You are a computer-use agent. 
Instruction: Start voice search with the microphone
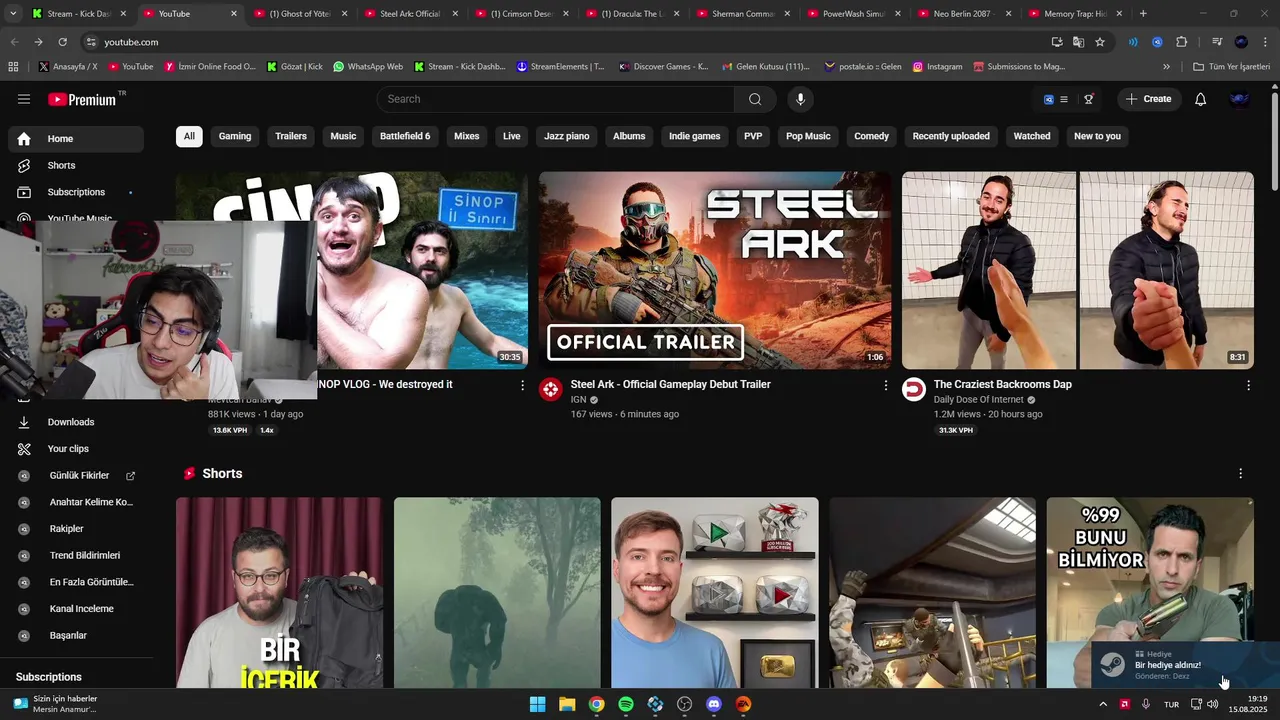800,99
